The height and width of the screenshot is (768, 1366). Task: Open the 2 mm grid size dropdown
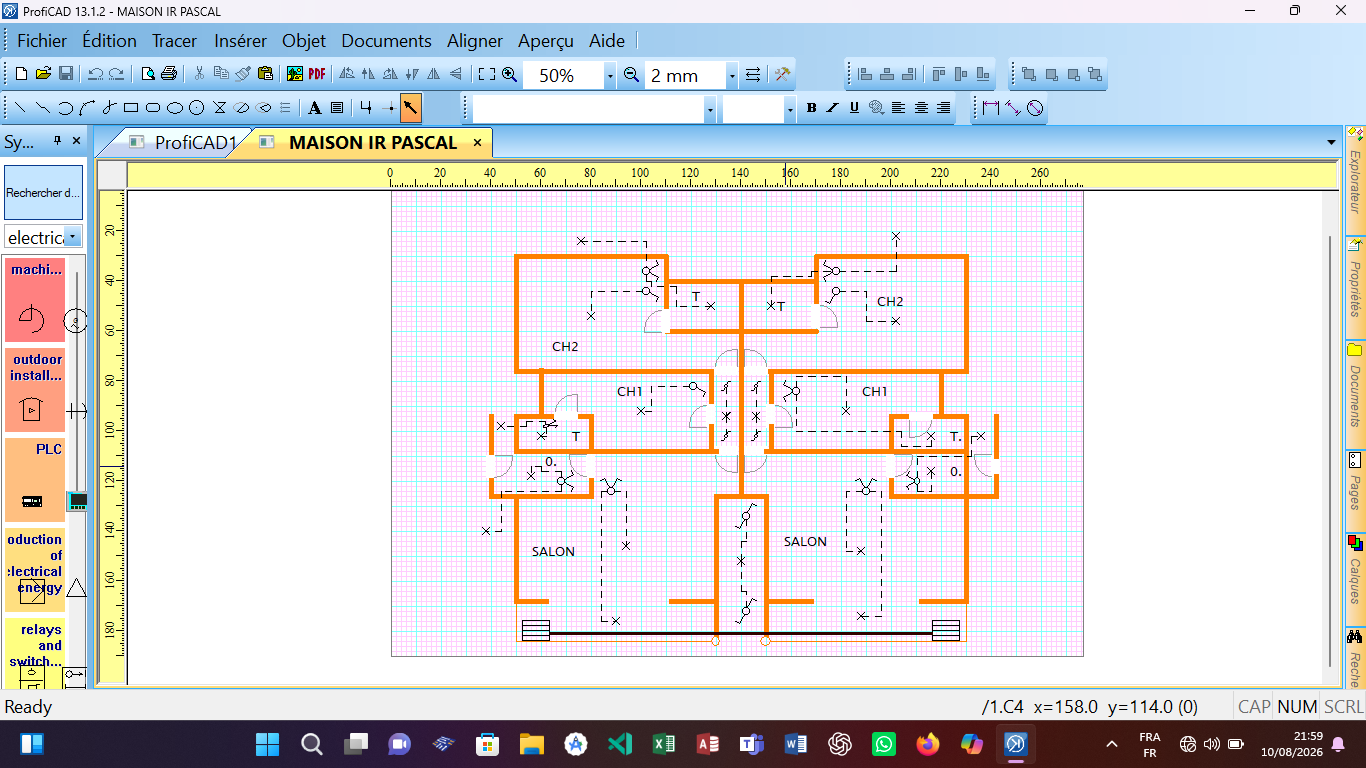[x=731, y=75]
